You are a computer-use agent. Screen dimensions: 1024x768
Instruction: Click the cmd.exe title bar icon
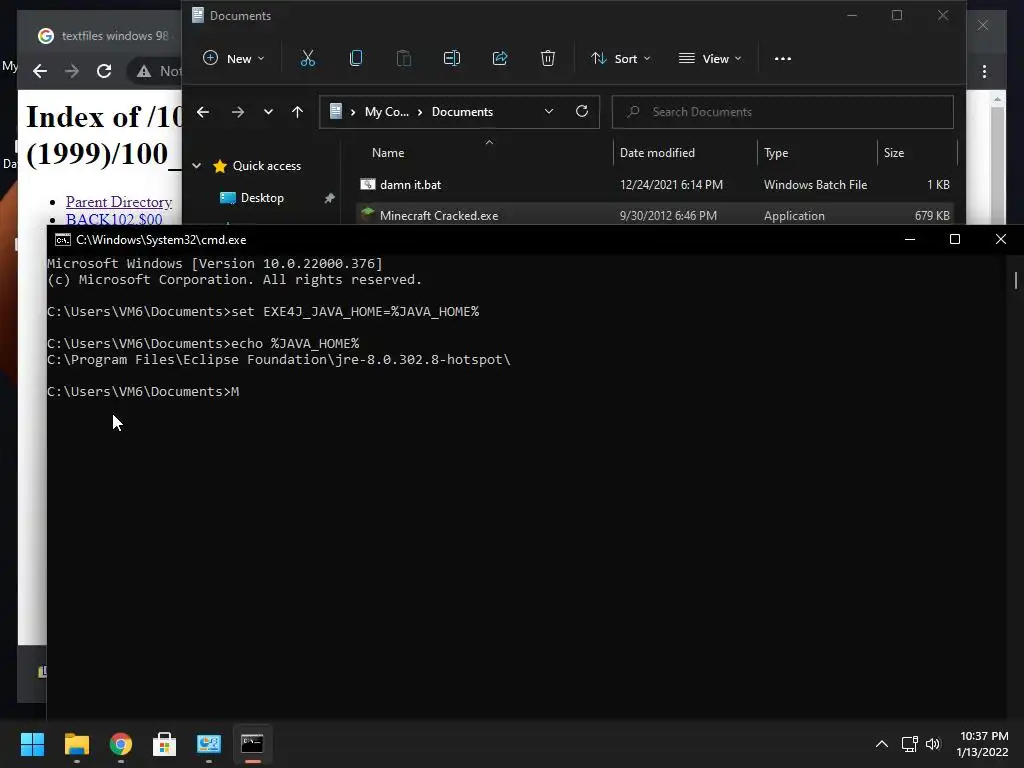(x=63, y=240)
